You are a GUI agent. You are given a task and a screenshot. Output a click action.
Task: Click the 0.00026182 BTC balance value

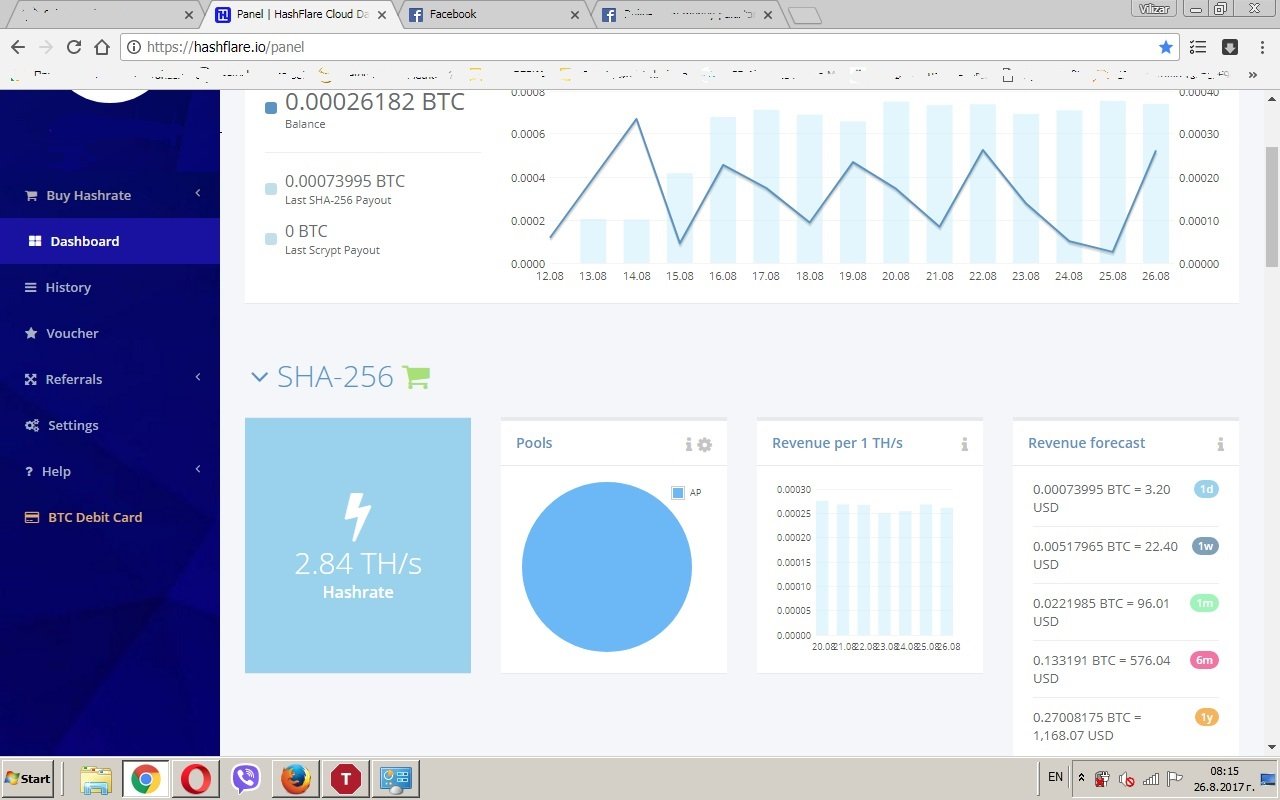coord(375,102)
